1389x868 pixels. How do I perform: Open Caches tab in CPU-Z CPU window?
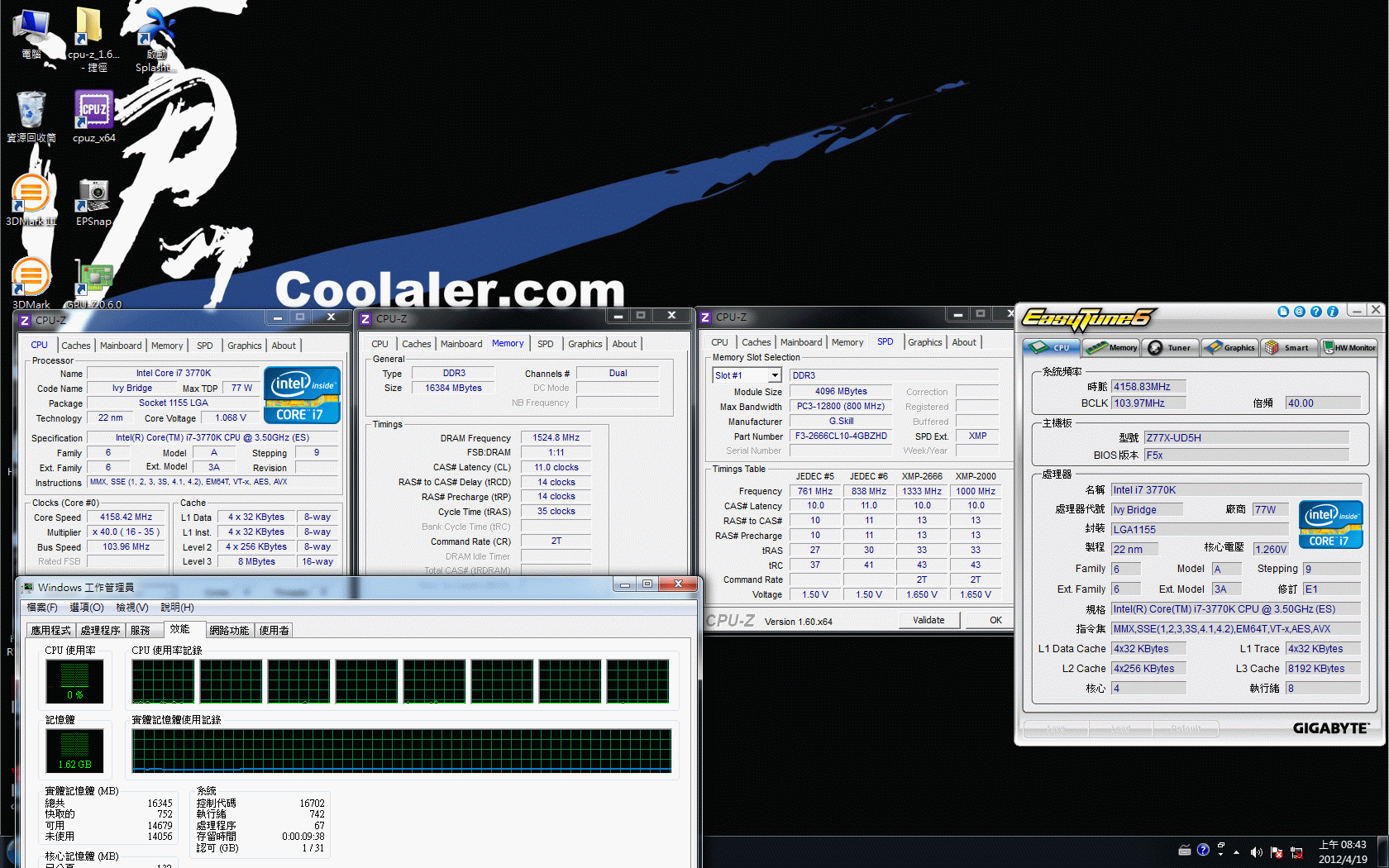click(x=76, y=346)
